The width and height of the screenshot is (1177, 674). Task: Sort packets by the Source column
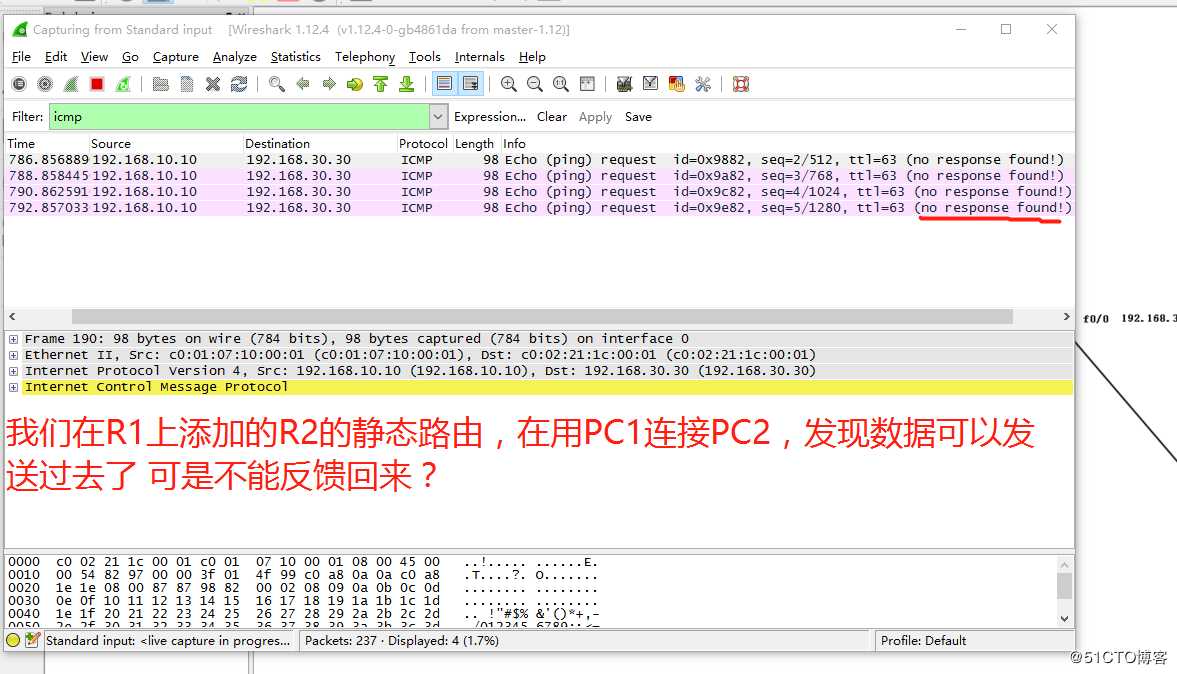[166, 143]
